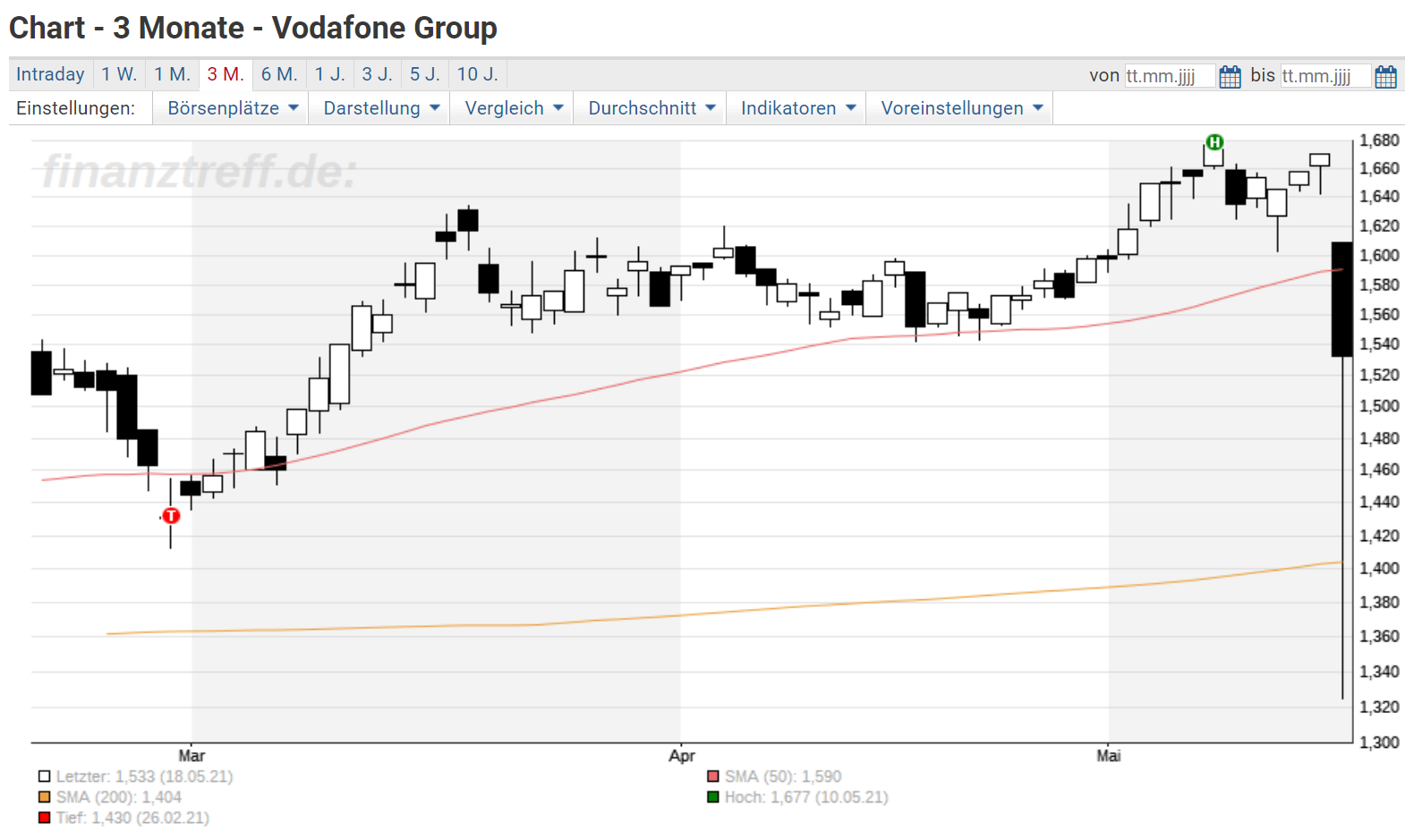
Task: Click the 'von' start date input field
Action: point(1170,76)
